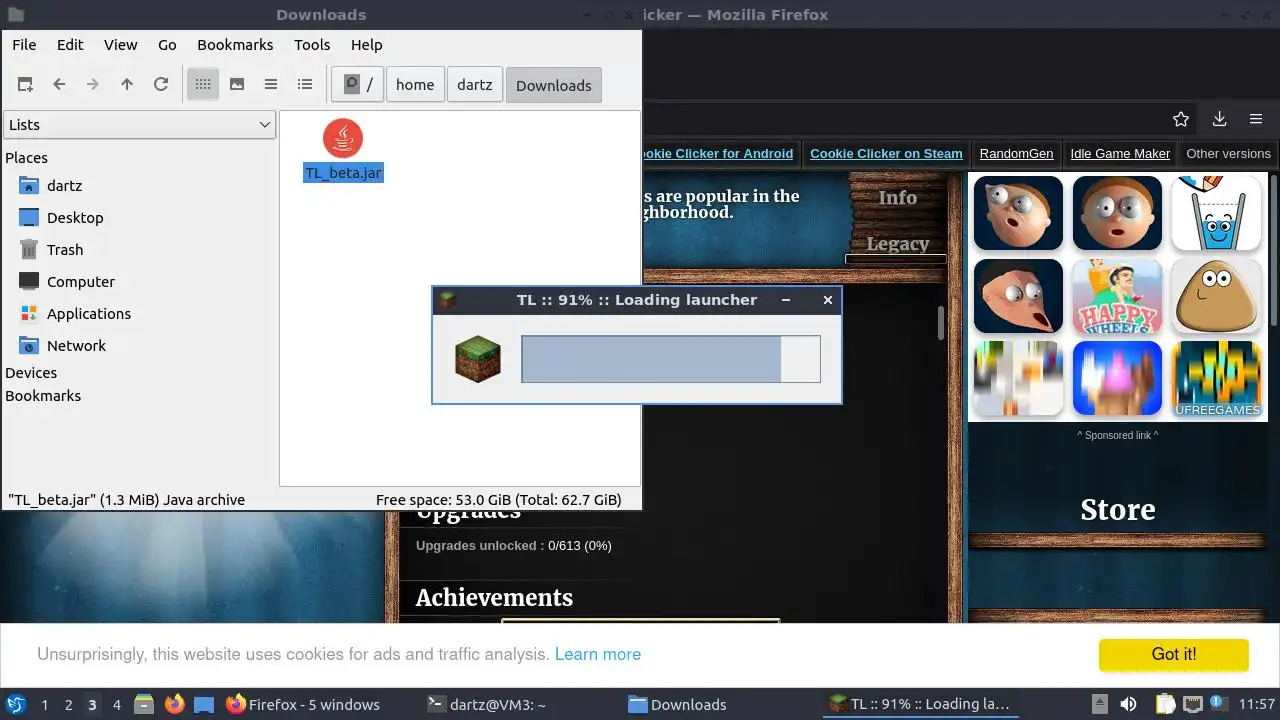Click the TL launcher title bar block icon

(x=449, y=300)
